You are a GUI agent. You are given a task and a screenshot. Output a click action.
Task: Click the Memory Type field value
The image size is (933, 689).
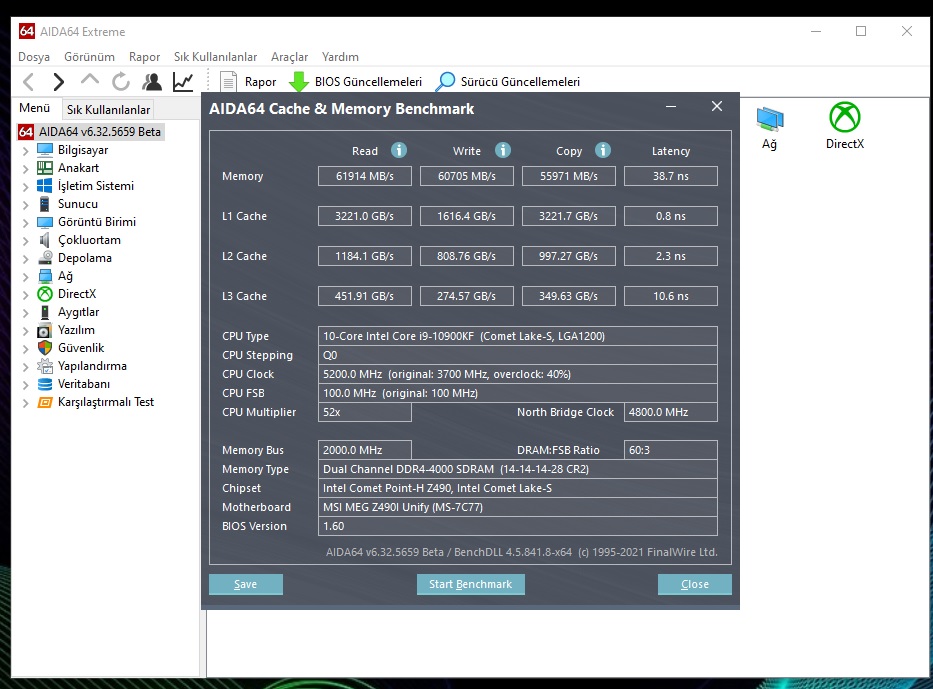click(x=518, y=469)
